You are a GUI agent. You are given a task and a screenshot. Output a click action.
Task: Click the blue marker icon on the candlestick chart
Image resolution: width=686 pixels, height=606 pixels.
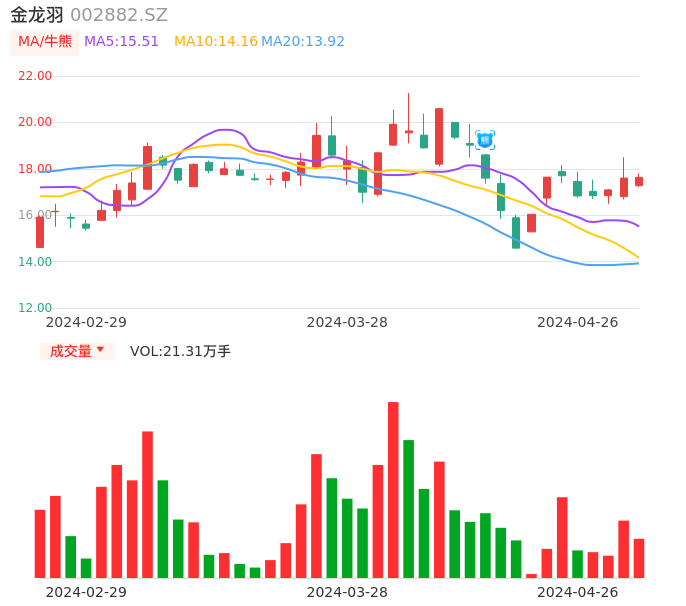[485, 140]
